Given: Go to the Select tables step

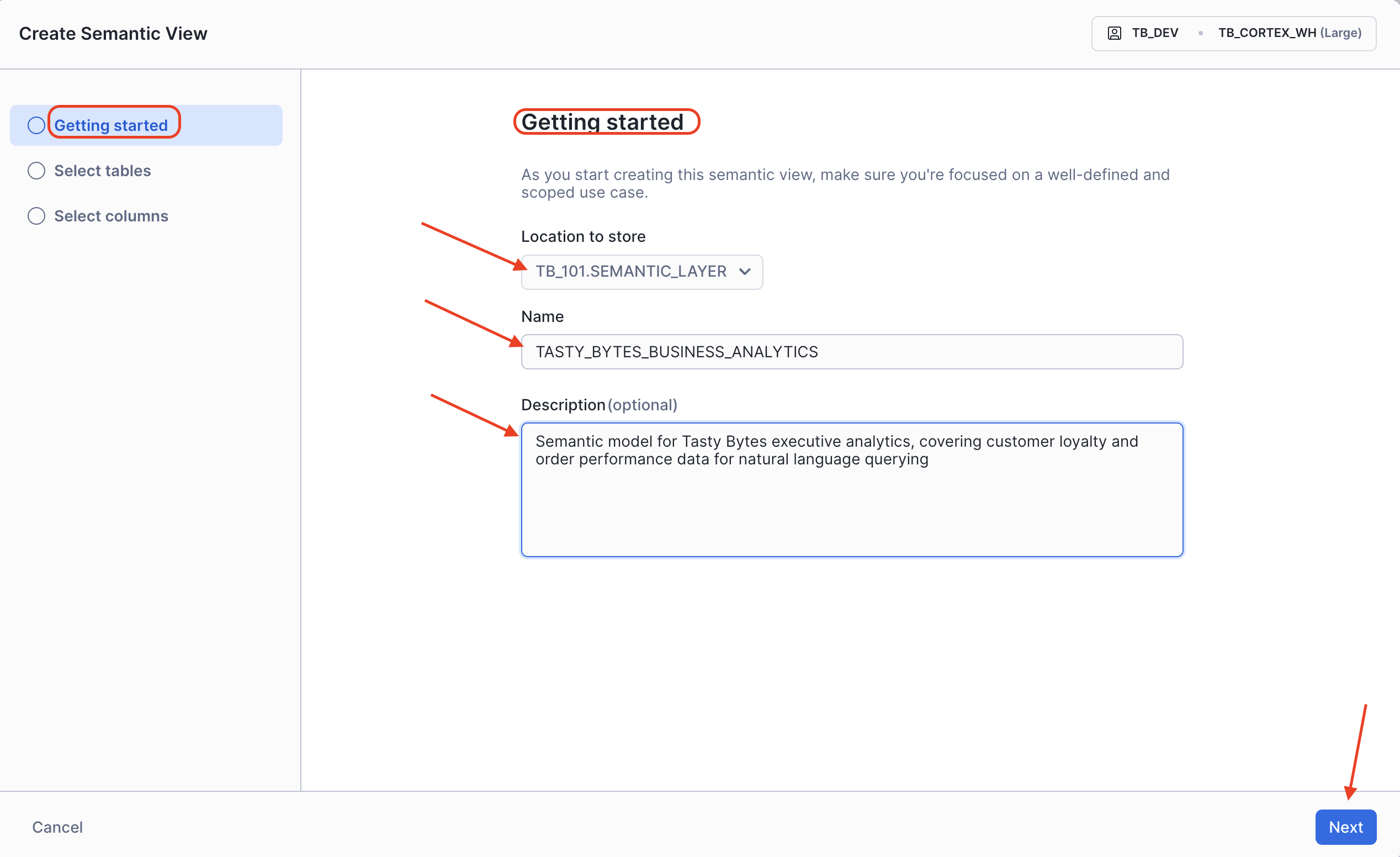Looking at the screenshot, I should point(102,171).
